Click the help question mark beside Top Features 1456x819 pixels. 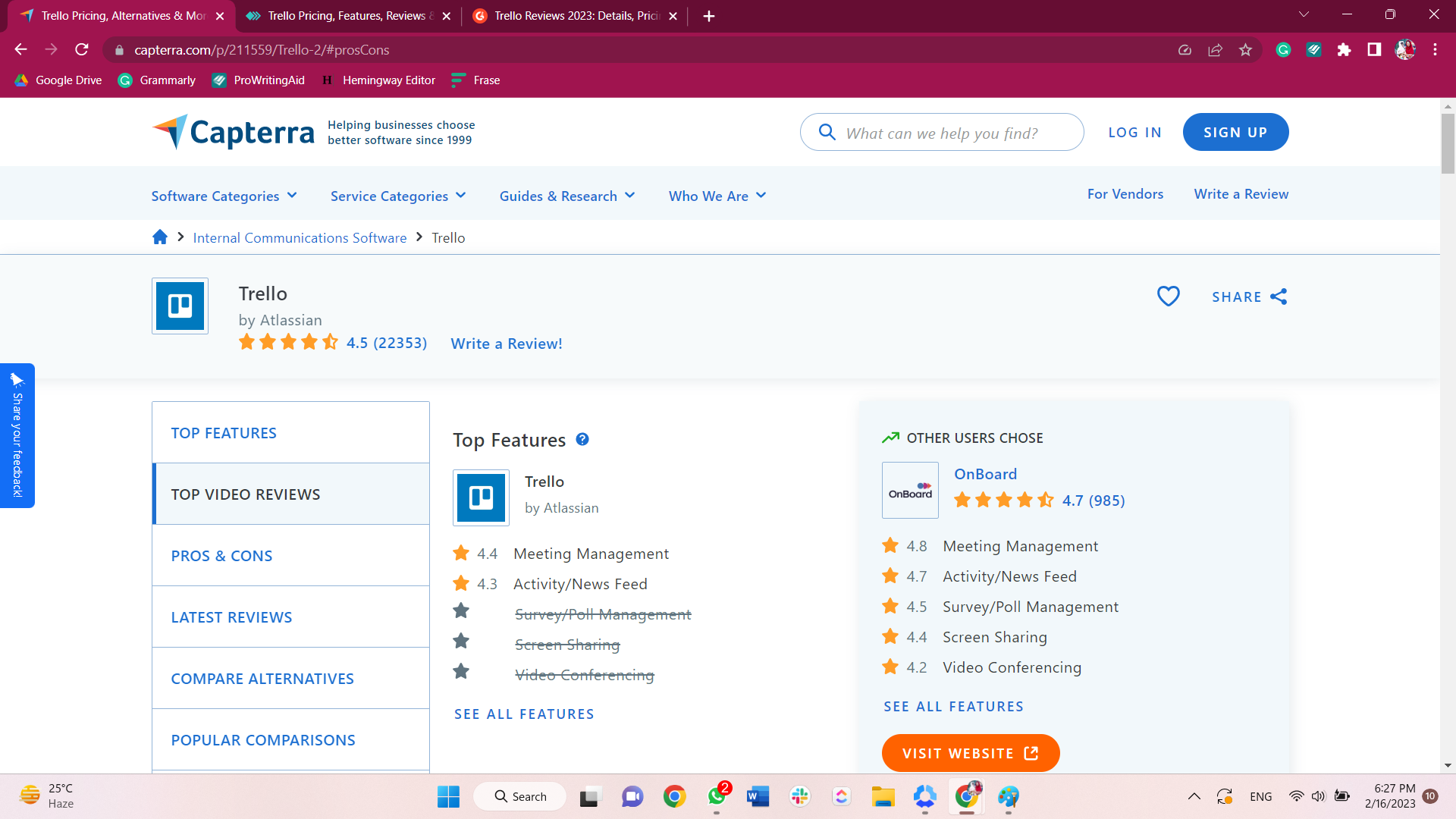582,440
